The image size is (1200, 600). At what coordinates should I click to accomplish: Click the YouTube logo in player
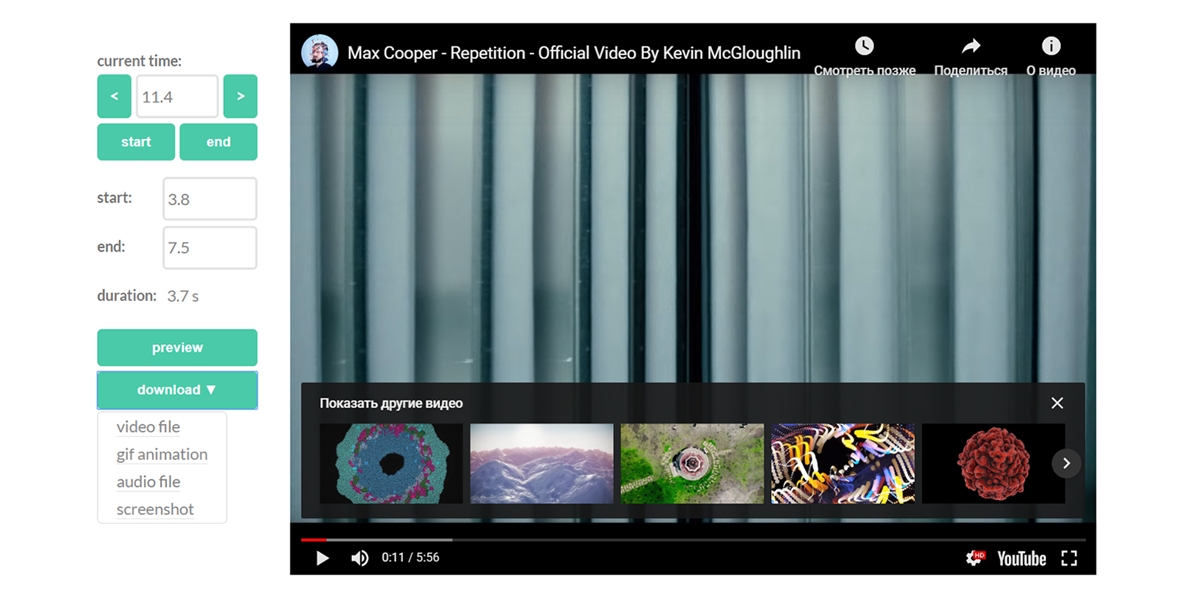click(1021, 558)
